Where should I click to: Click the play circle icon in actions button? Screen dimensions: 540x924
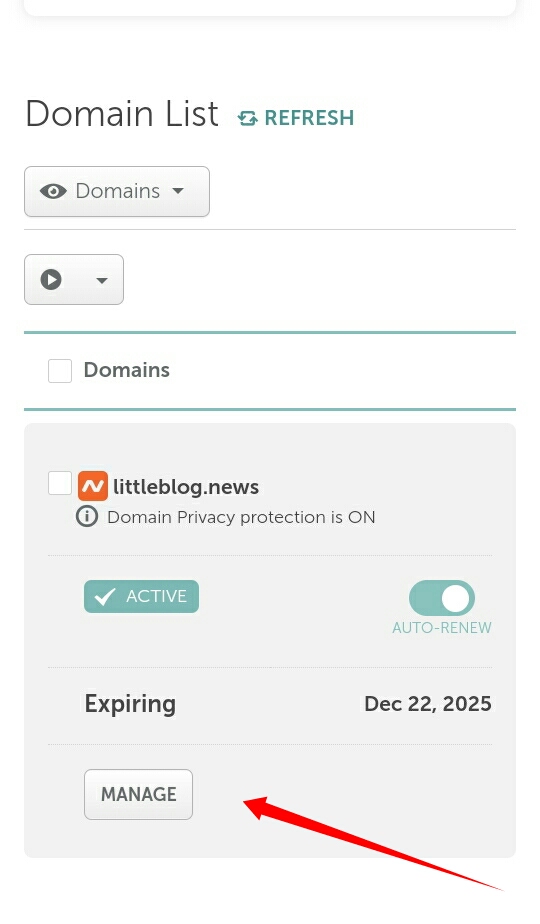[x=51, y=279]
